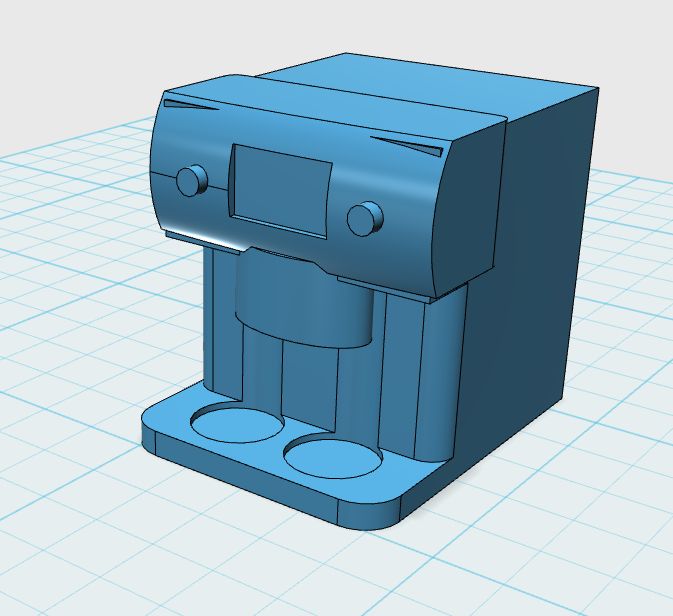Select the left circular cup recess

coord(237,424)
